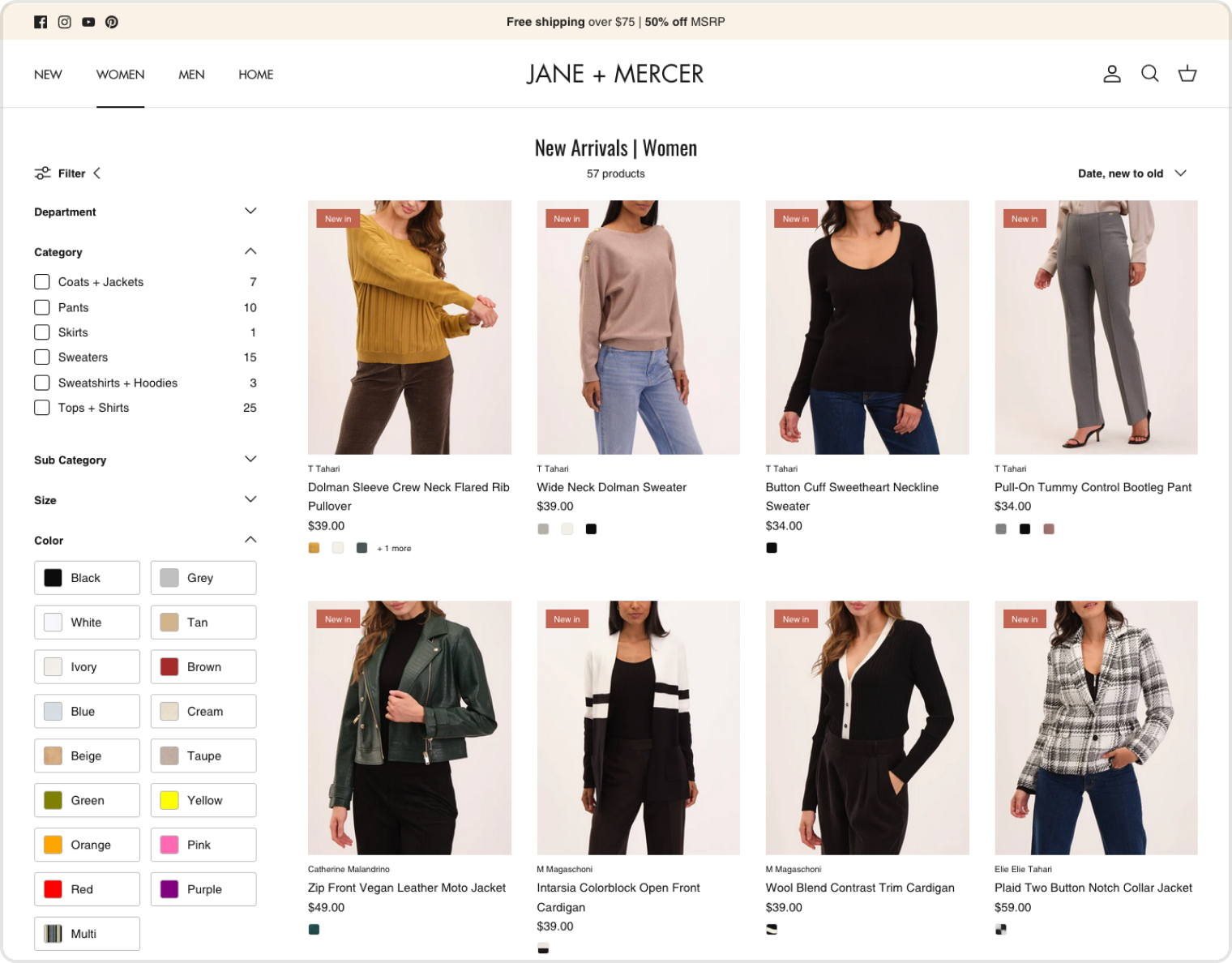Click the mustard pullover product image
This screenshot has width=1232, height=963.
[409, 327]
